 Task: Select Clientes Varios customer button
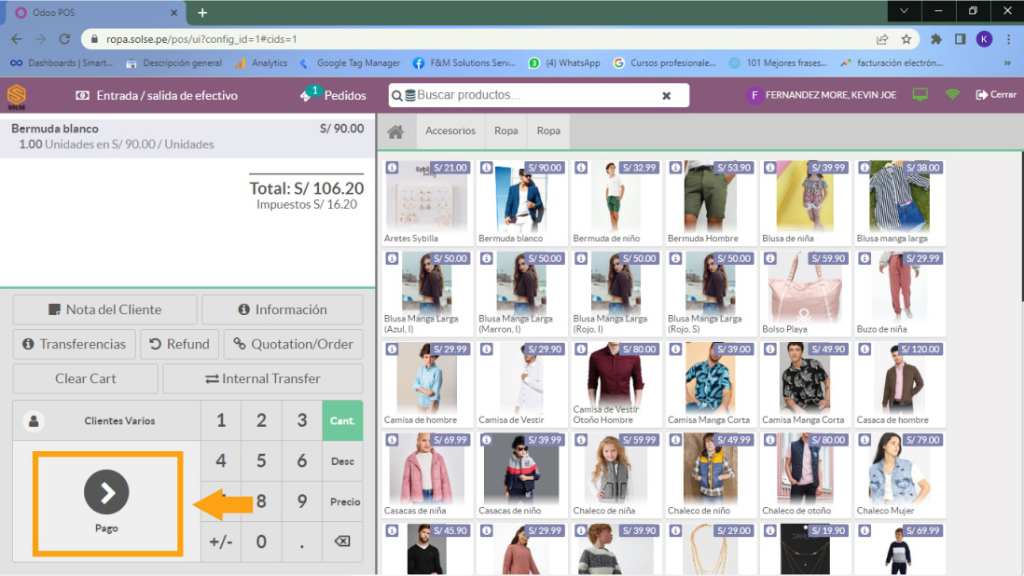(x=106, y=421)
